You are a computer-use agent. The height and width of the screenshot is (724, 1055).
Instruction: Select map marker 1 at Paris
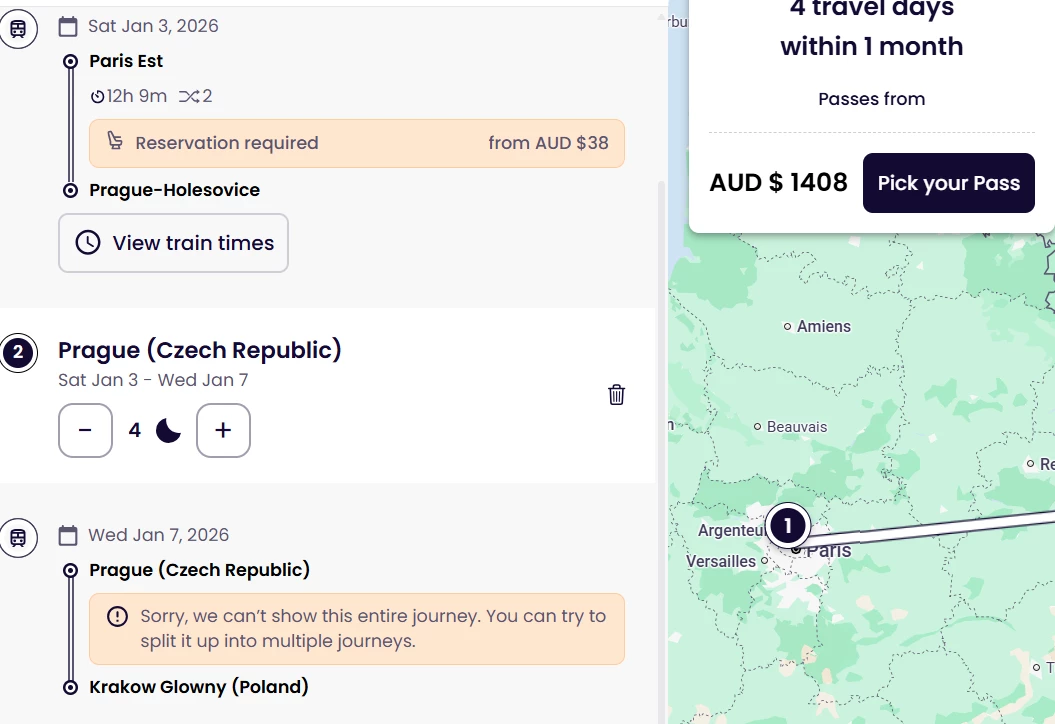[788, 525]
